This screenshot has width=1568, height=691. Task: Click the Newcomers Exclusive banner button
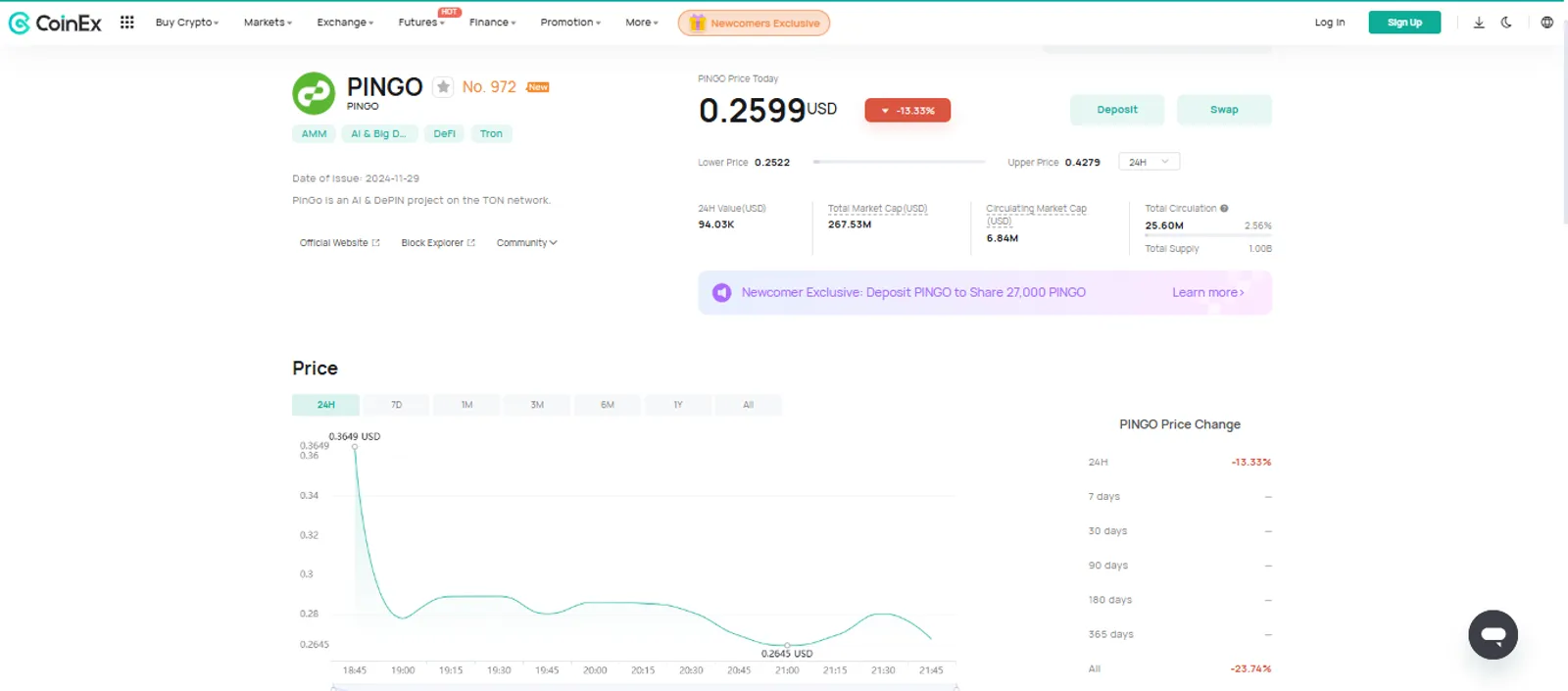click(x=754, y=23)
